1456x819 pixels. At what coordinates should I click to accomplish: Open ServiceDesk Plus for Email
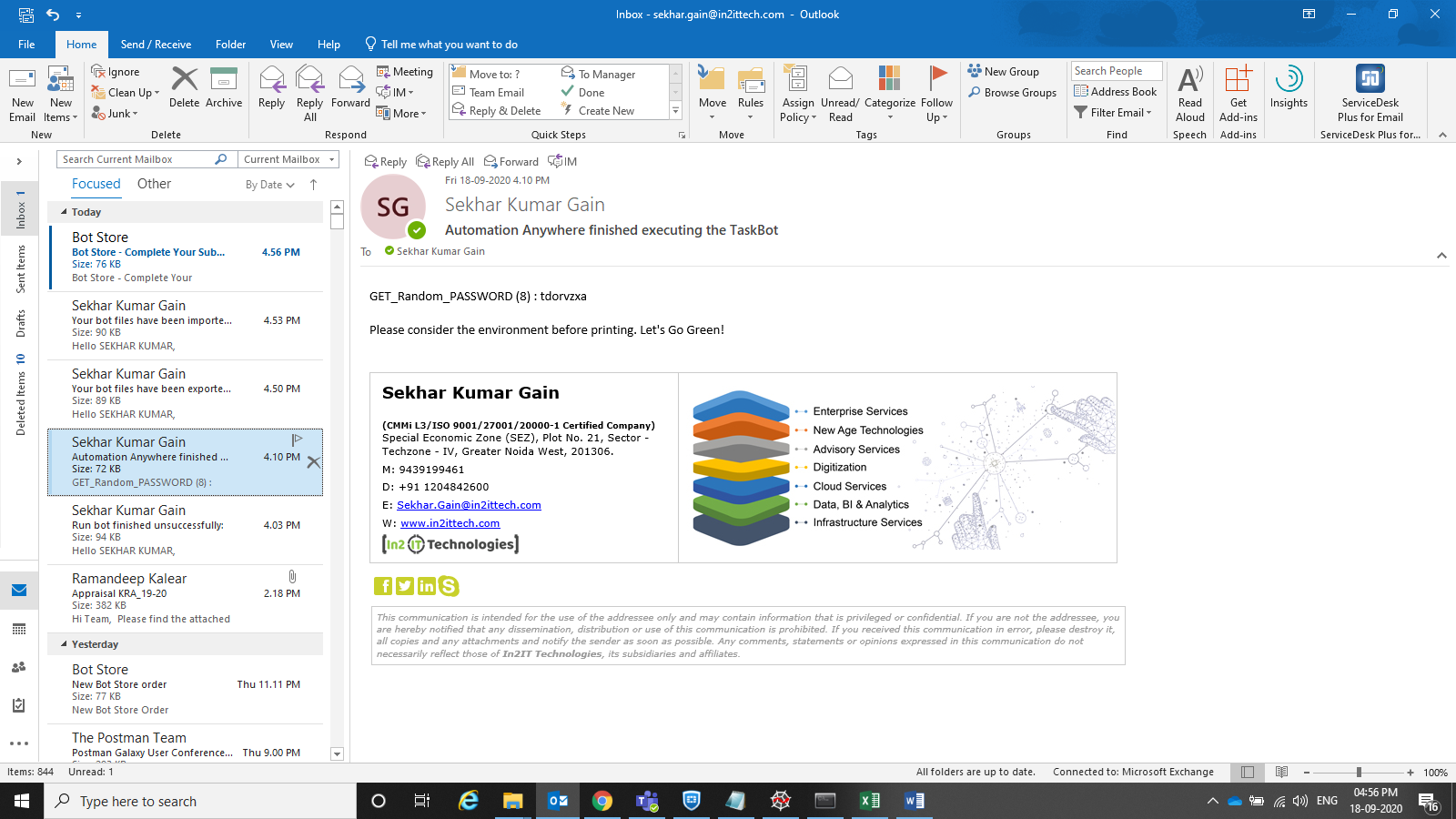click(x=1370, y=94)
